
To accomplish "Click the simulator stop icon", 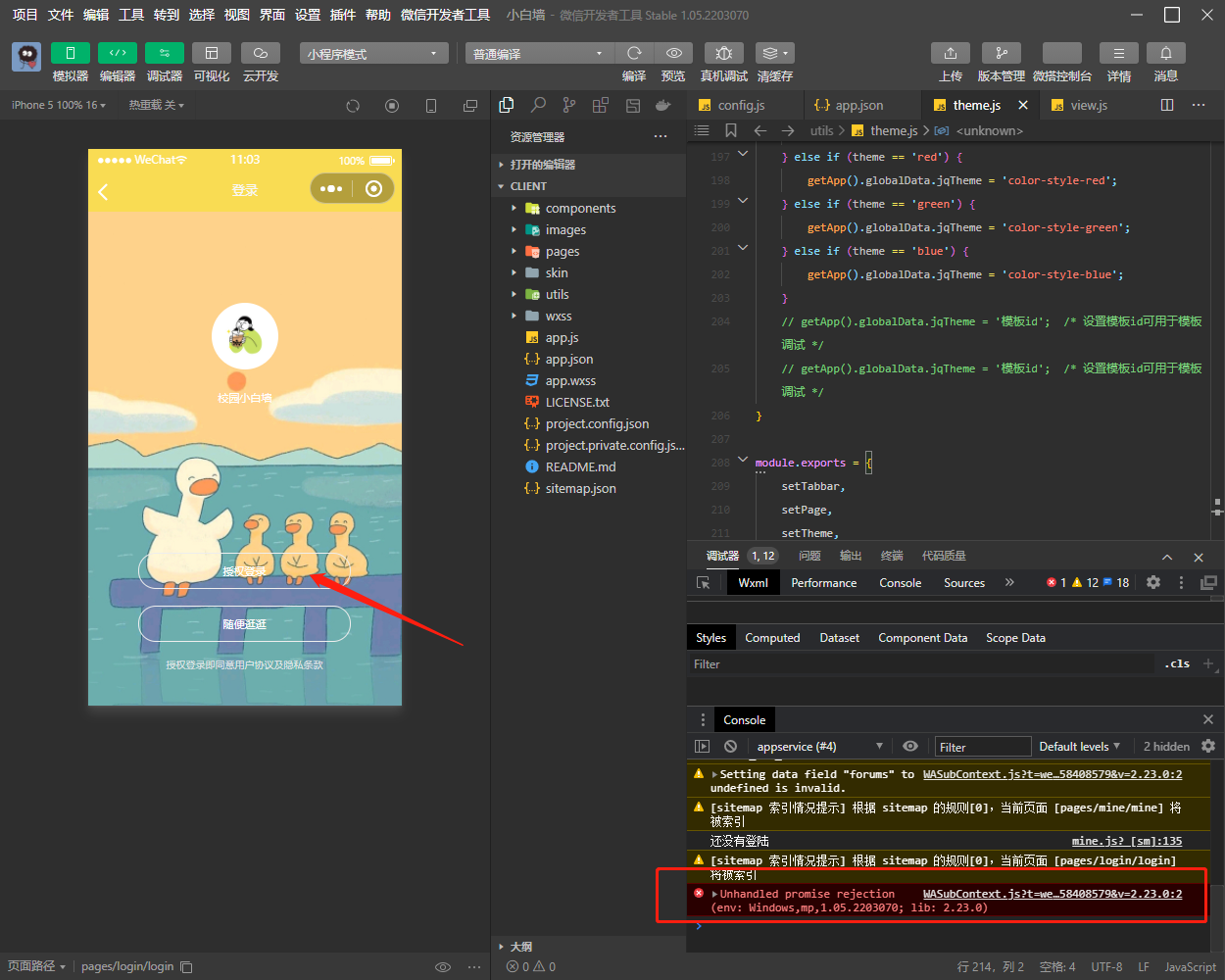I will pos(392,106).
